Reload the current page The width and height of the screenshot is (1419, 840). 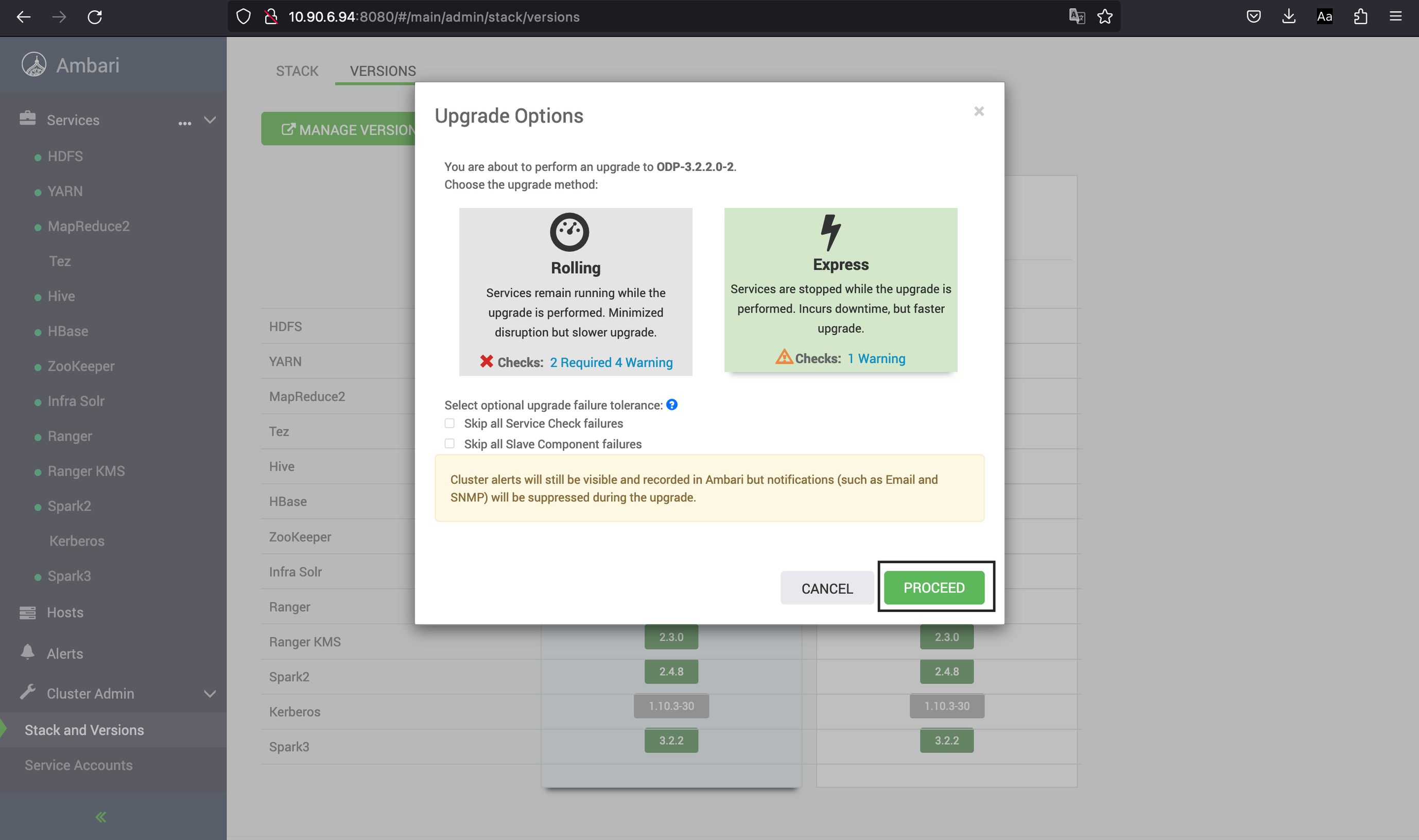[x=95, y=17]
